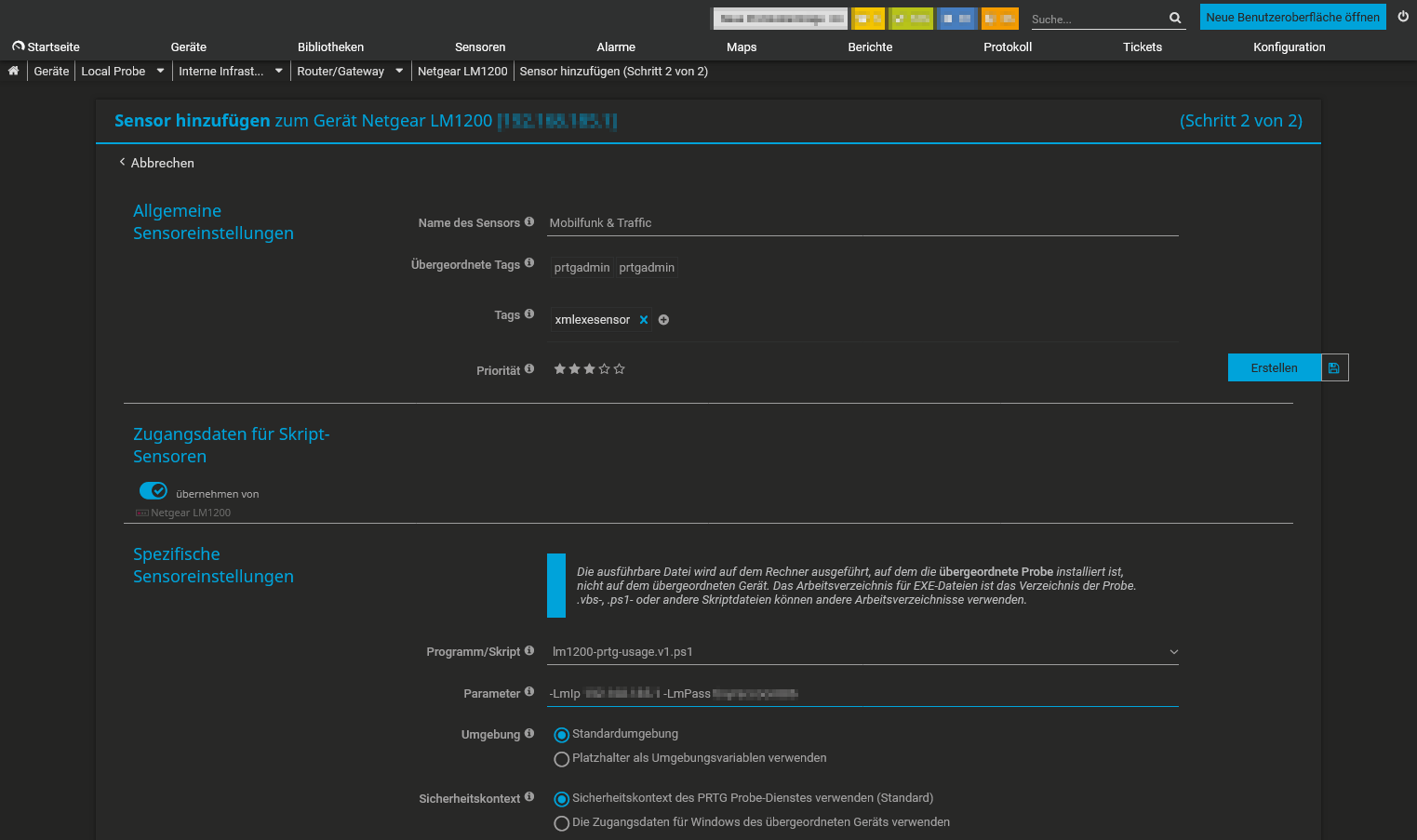The image size is (1417, 840).
Task: Click the Name des Sensors input field
Action: tap(862, 223)
